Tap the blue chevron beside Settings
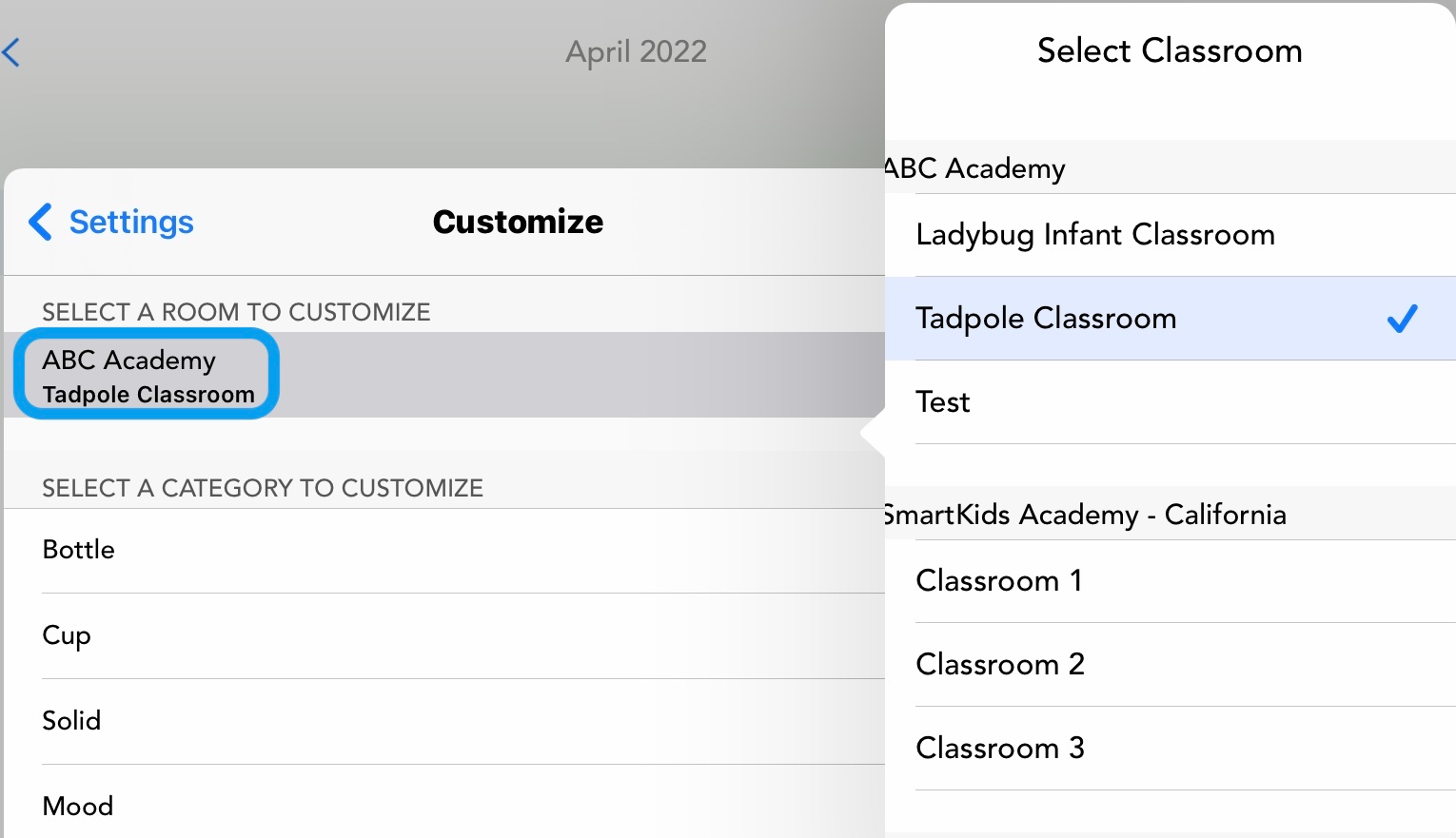1456x838 pixels. [40, 222]
